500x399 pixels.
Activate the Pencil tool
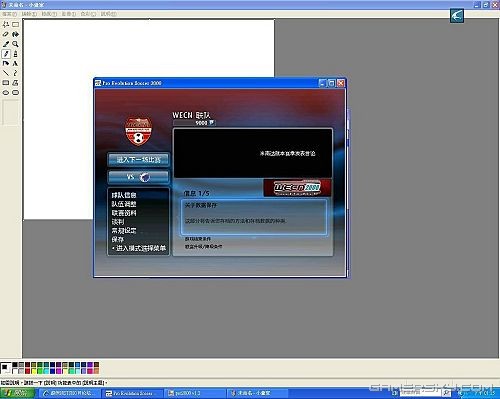pos(6,54)
